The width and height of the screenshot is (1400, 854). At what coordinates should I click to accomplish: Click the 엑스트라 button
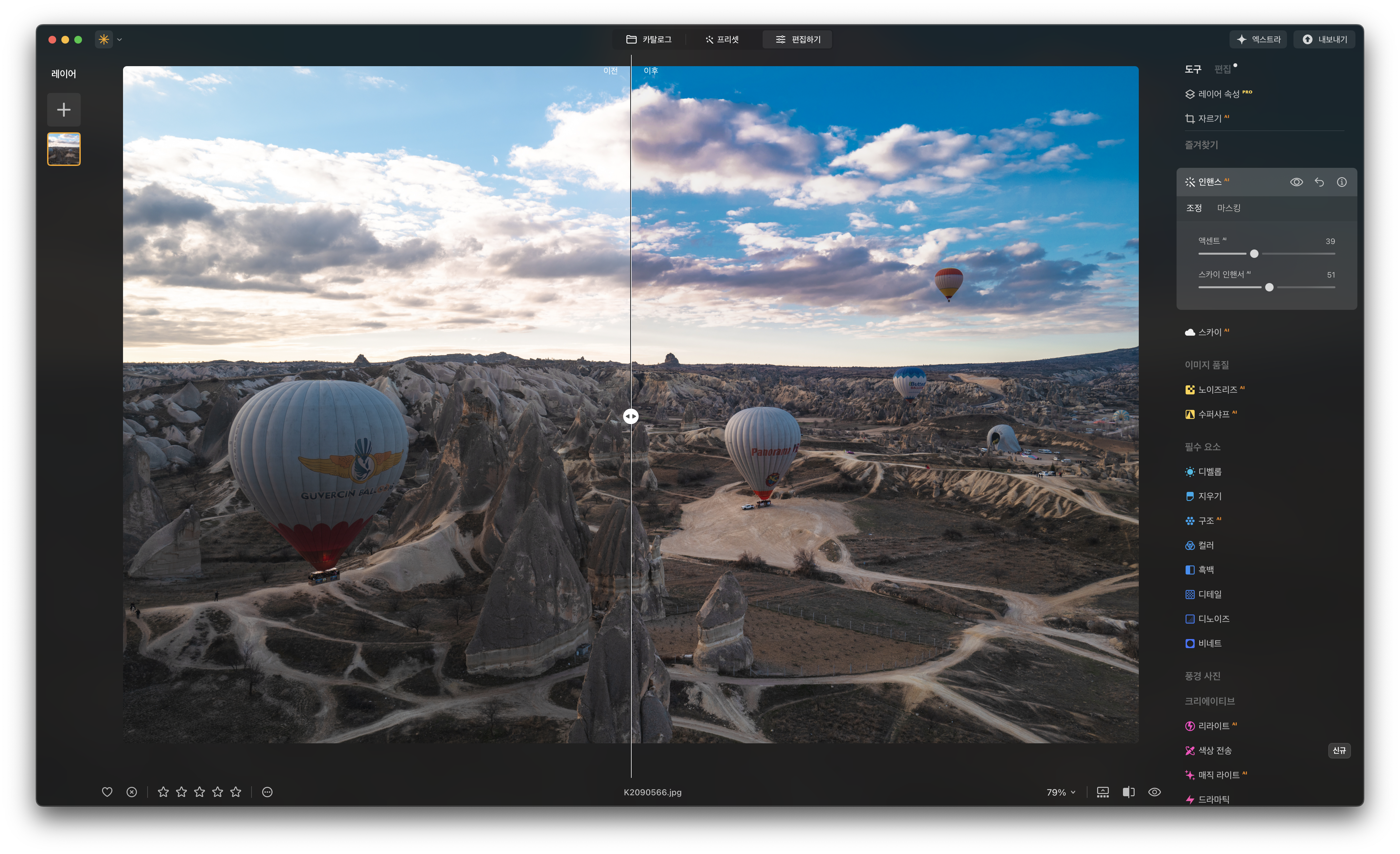[1258, 39]
